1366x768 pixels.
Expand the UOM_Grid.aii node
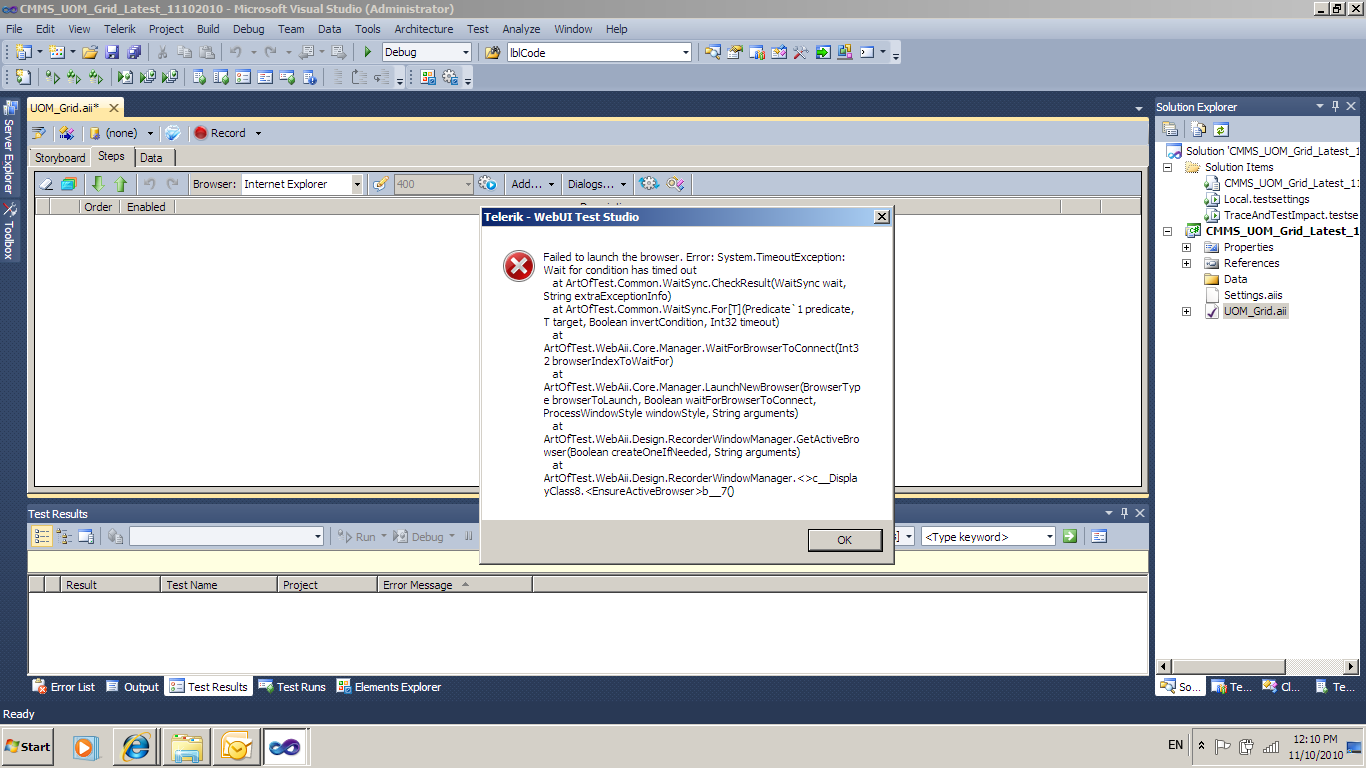point(1187,311)
